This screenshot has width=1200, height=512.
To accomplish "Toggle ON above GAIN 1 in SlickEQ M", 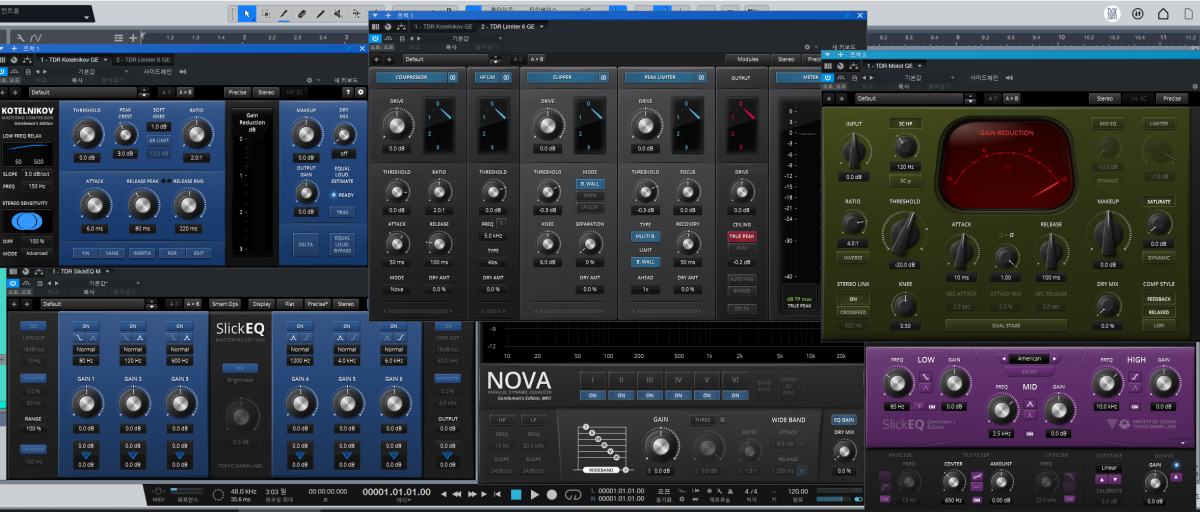I will tap(85, 326).
